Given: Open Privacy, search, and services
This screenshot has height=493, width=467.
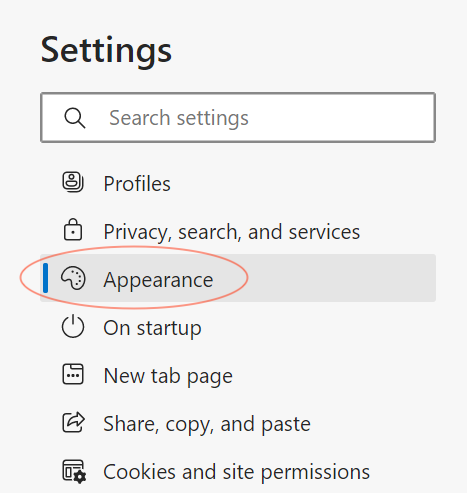Looking at the screenshot, I should tap(238, 231).
